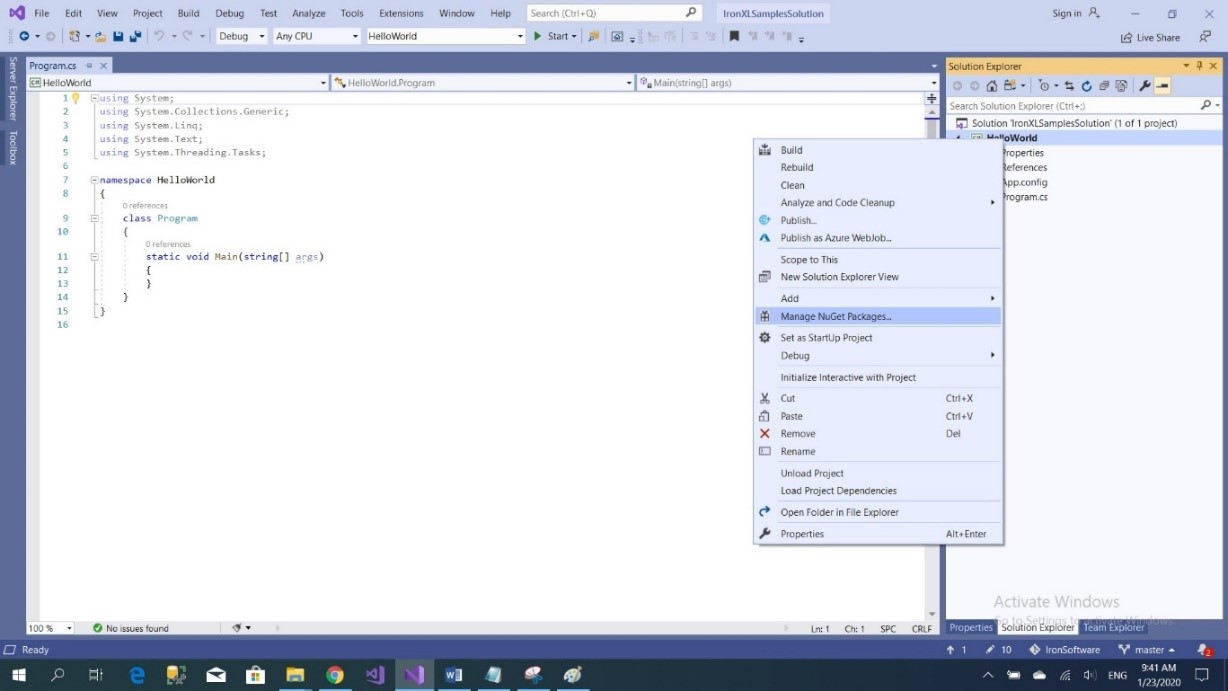This screenshot has height=691, width=1228.
Task: Select Manage NuGet Packages... in context menu
Action: pos(877,316)
